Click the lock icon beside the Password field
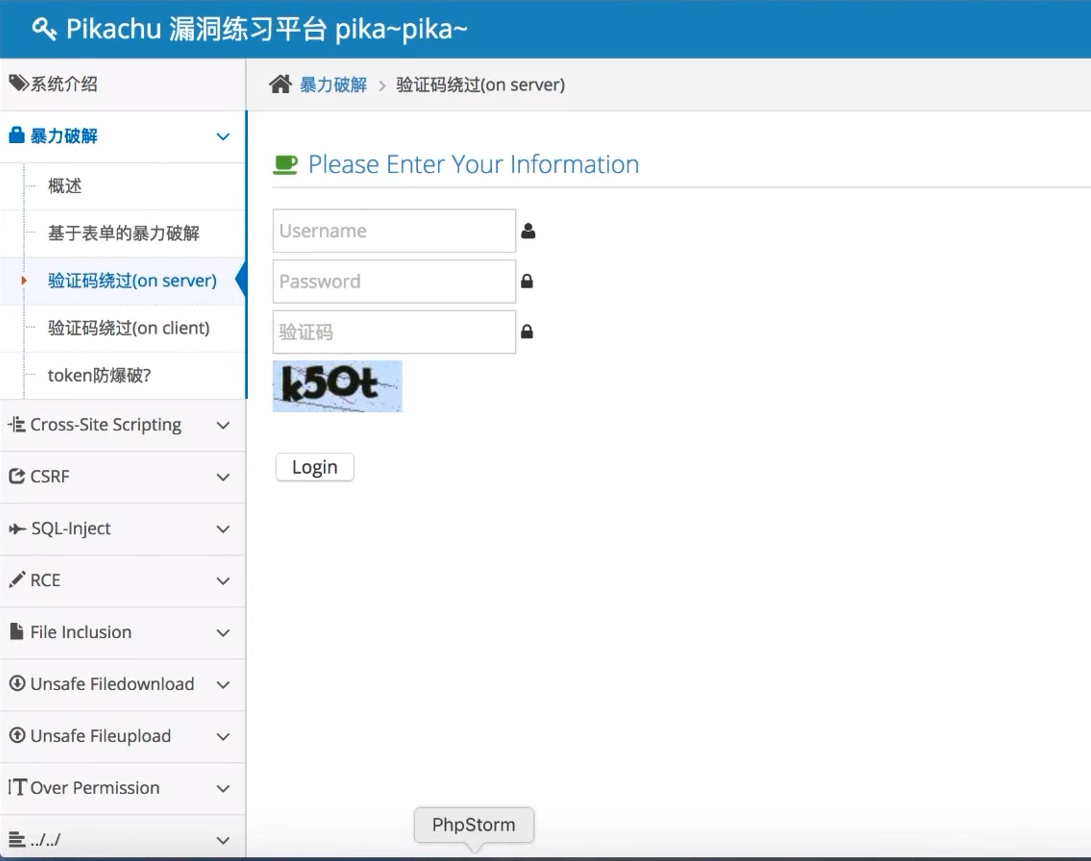 [527, 281]
